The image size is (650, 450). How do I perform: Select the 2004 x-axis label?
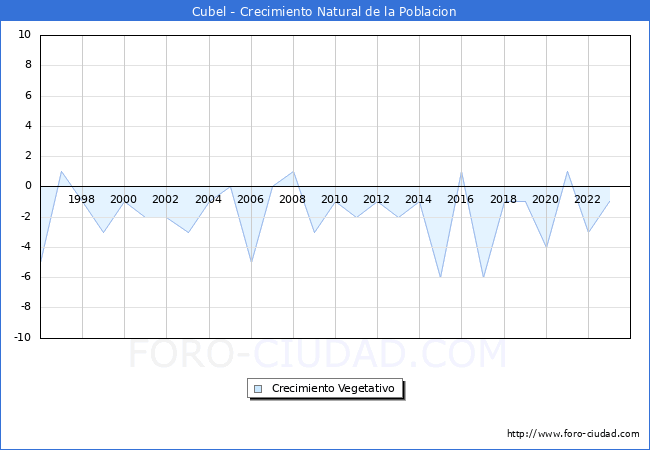(208, 199)
